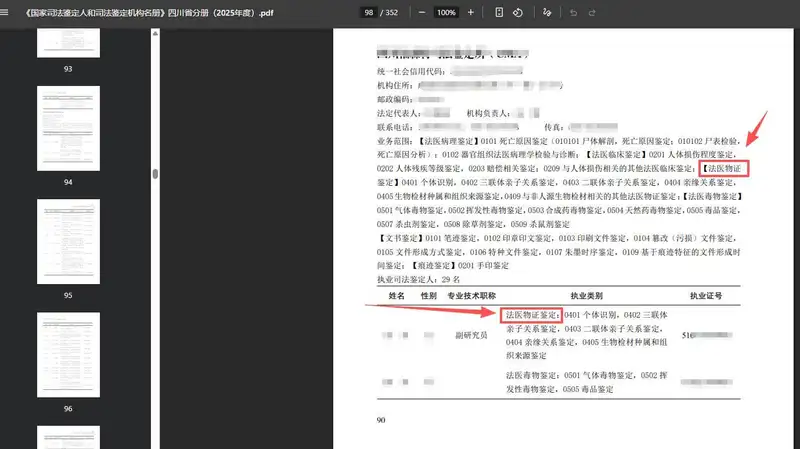Image resolution: width=800 pixels, height=449 pixels.
Task: Select the draw annotation tool
Action: [547, 12]
